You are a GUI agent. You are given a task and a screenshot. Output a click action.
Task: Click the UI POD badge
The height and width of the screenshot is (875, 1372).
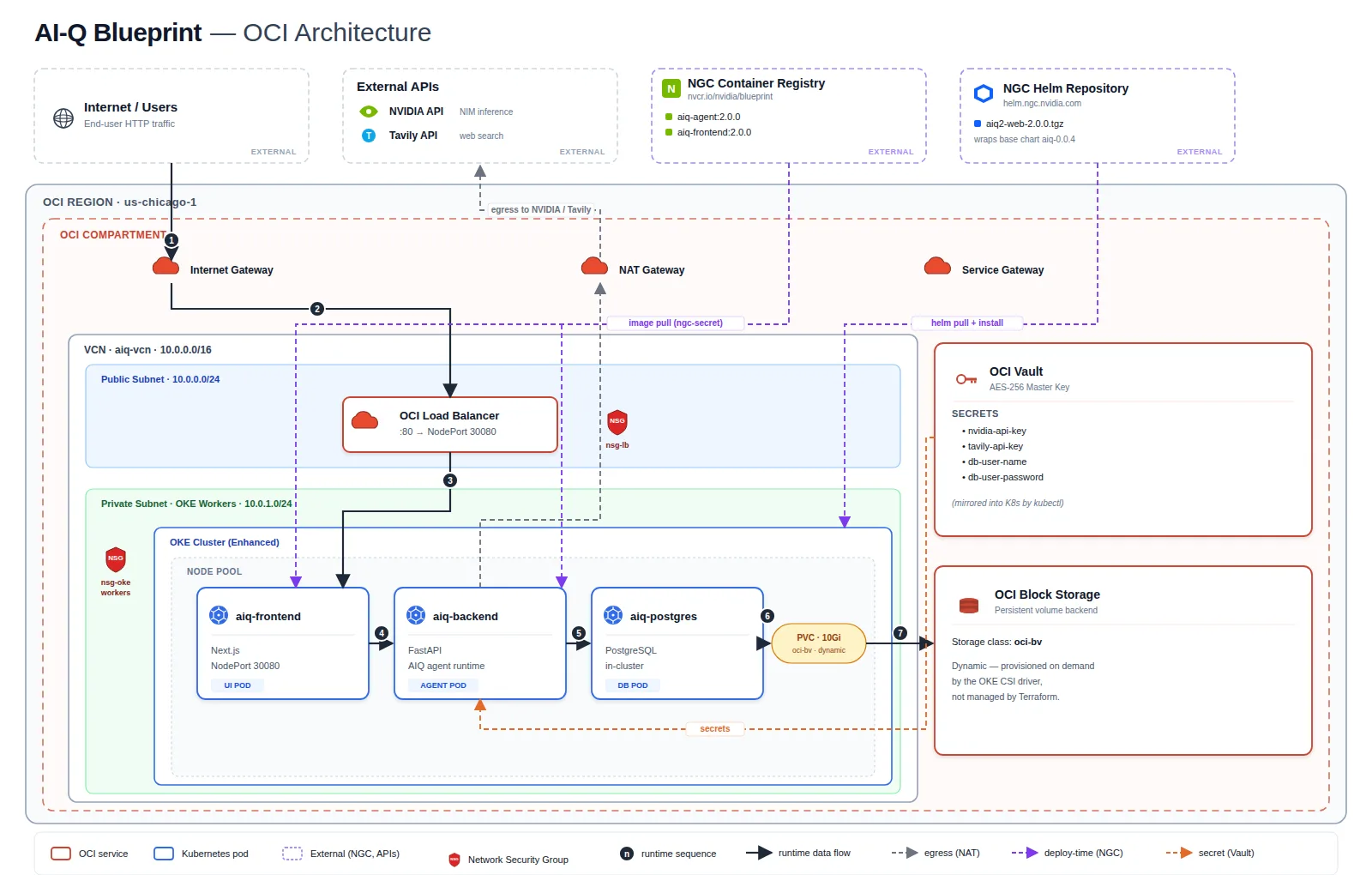[x=238, y=685]
